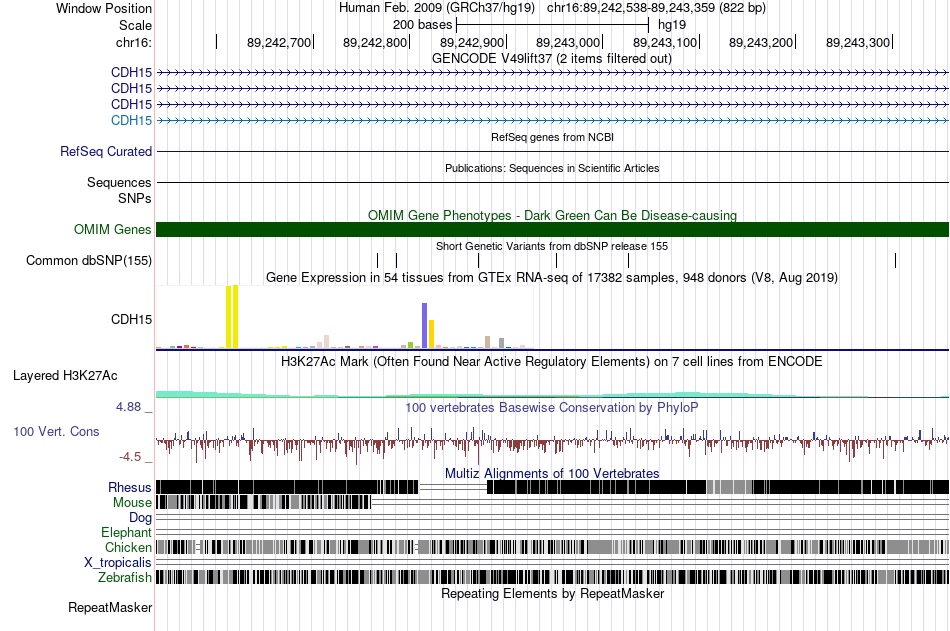Click CDH15 label next to GTEx chart
The height and width of the screenshot is (631, 950).
tap(131, 319)
